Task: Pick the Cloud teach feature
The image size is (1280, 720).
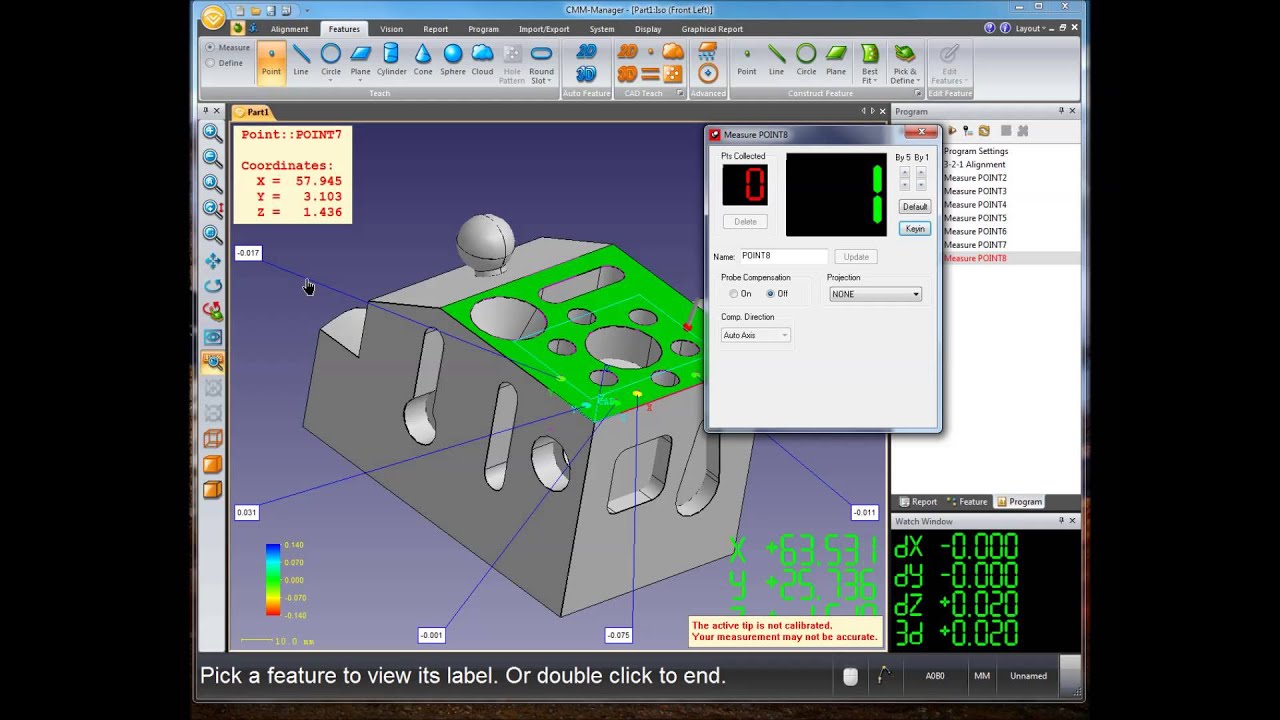Action: (482, 60)
